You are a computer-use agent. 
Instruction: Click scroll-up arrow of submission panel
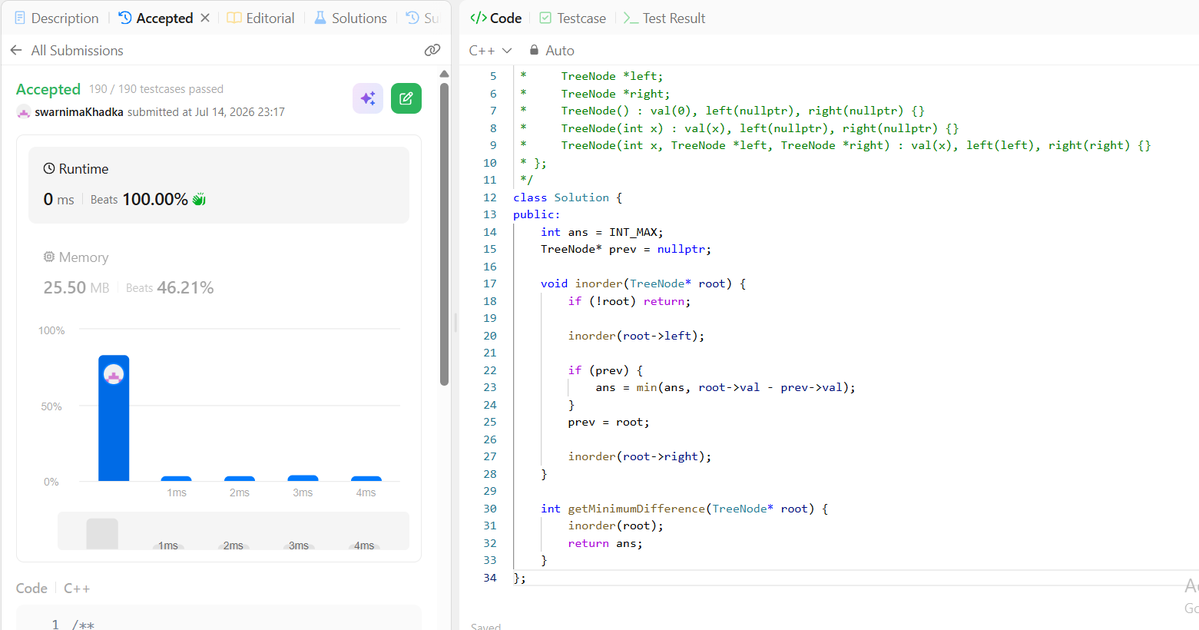click(444, 74)
